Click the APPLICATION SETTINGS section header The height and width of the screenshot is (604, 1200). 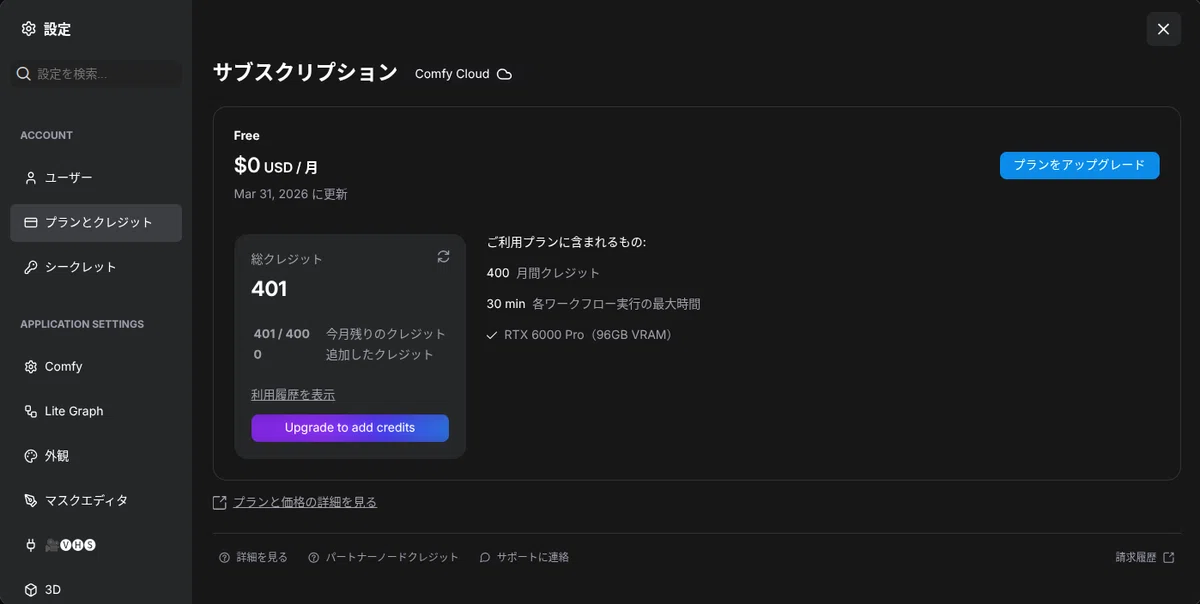tap(82, 324)
